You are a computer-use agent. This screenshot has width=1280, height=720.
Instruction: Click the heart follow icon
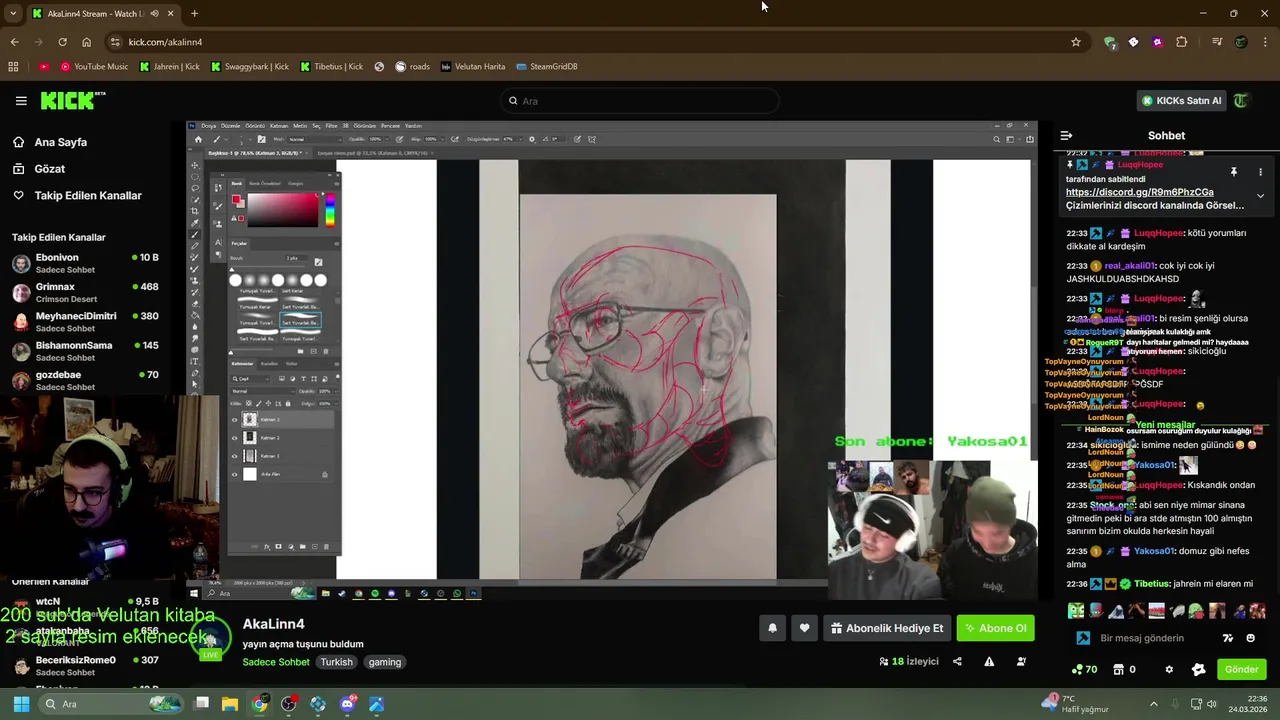(804, 628)
